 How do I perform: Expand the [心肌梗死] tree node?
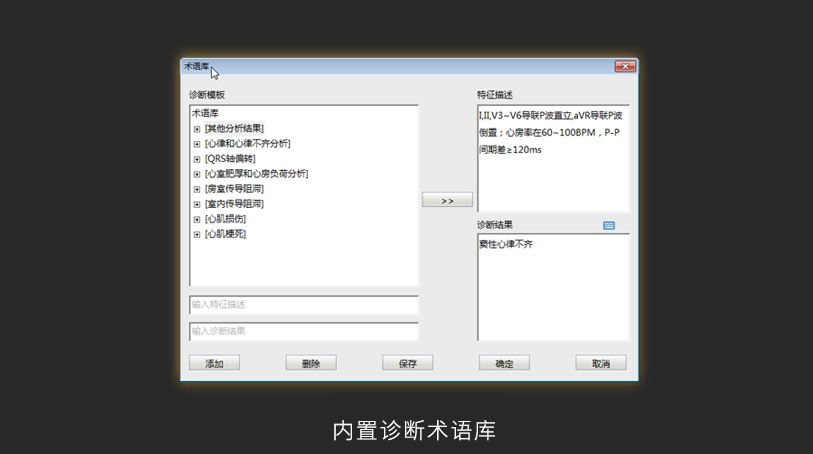pos(197,234)
